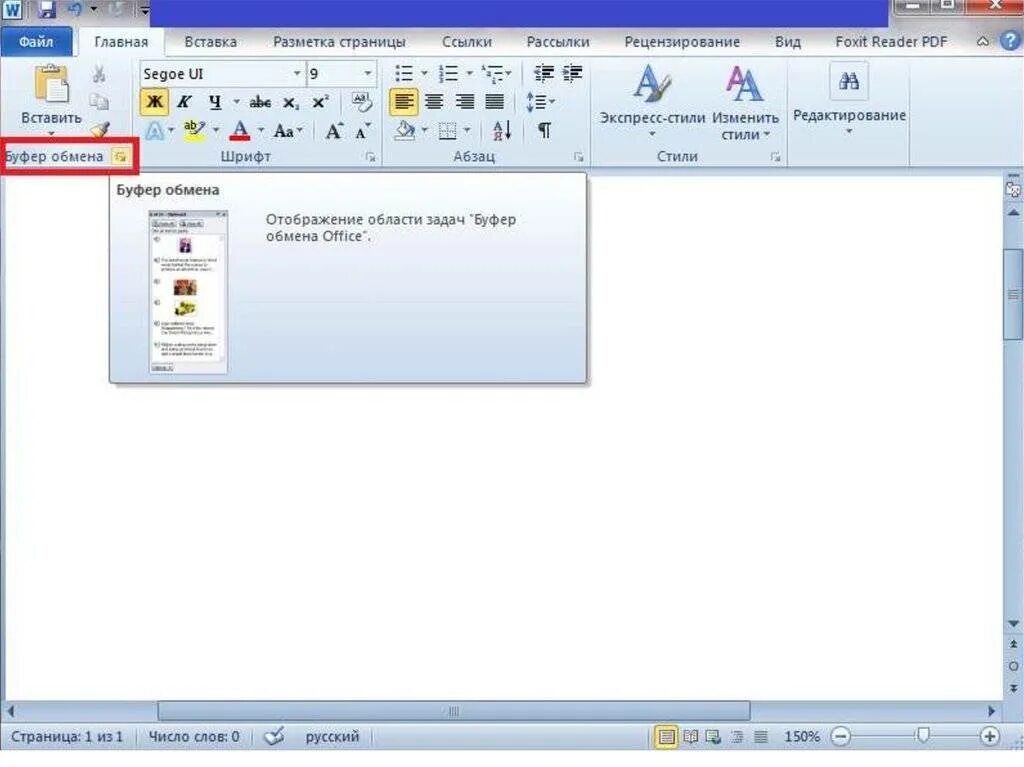This screenshot has width=1024, height=767.
Task: Select align text right
Action: pyautogui.click(x=464, y=102)
